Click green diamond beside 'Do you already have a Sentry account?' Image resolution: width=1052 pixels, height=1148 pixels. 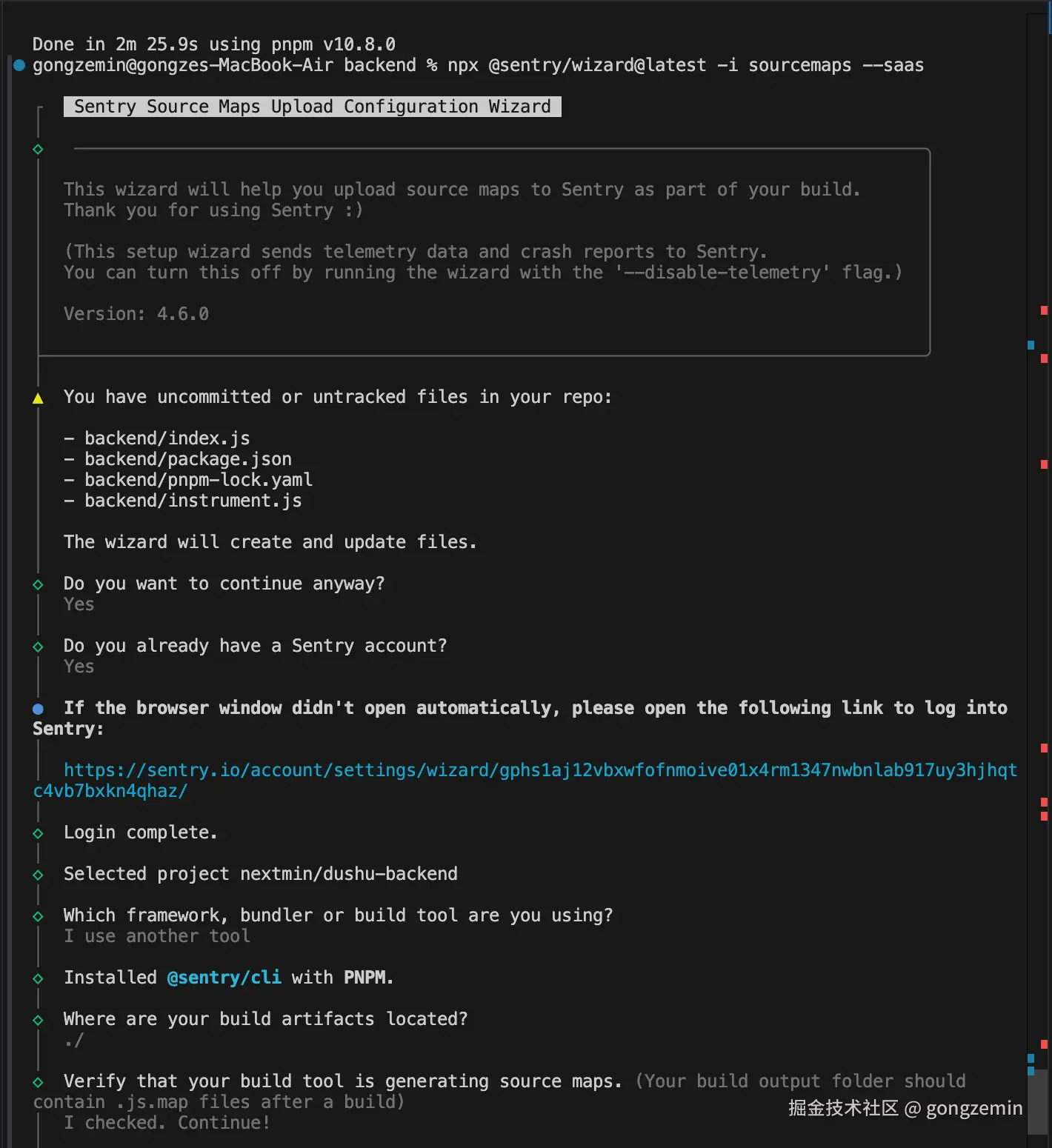pos(38,647)
